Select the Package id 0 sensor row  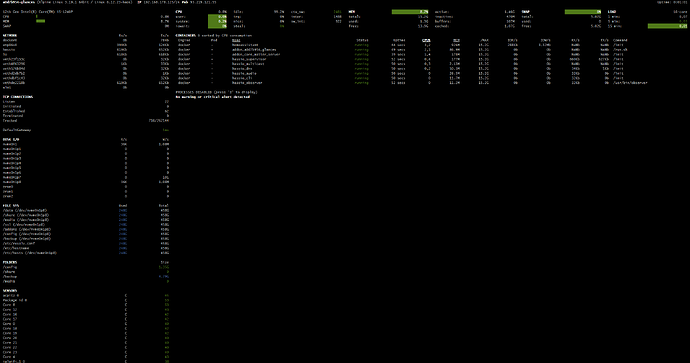tap(86, 300)
